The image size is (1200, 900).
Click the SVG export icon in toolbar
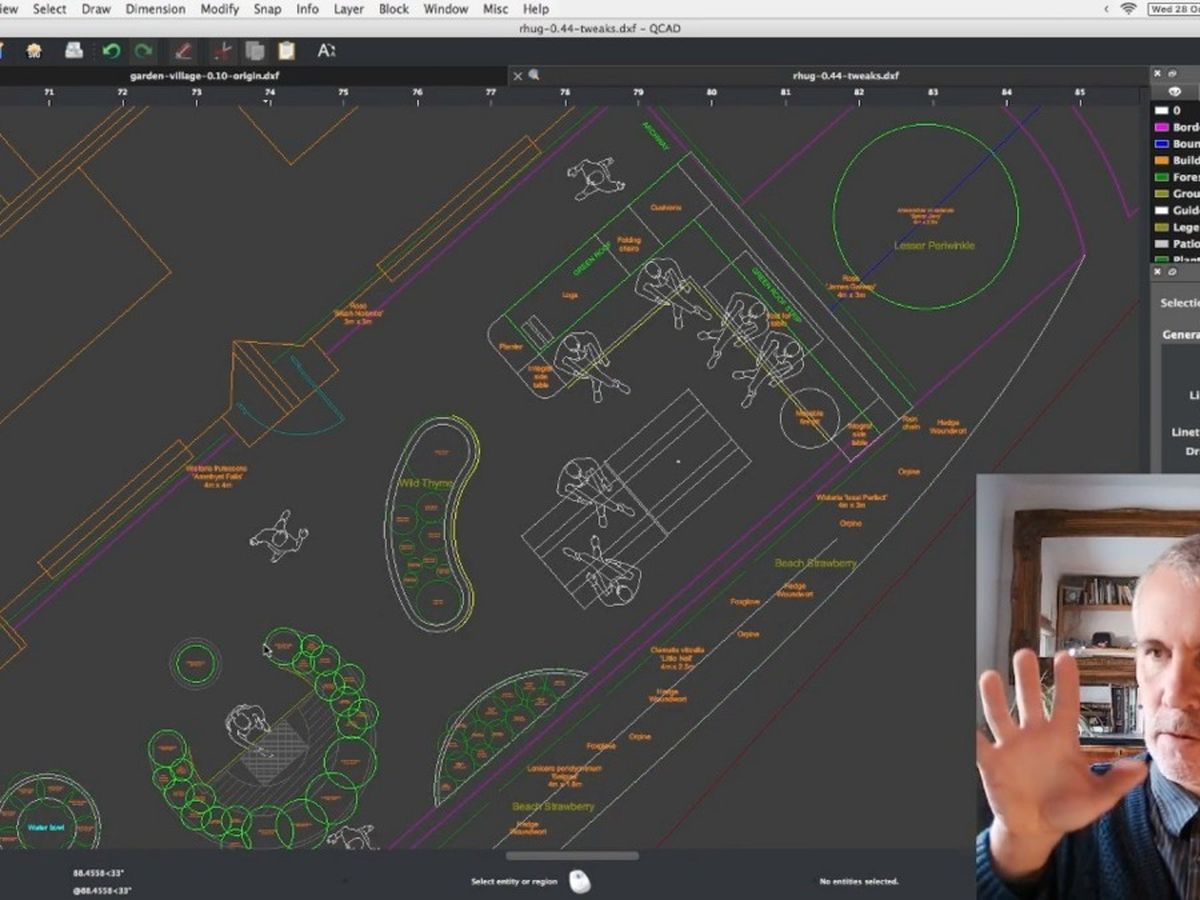[34, 50]
